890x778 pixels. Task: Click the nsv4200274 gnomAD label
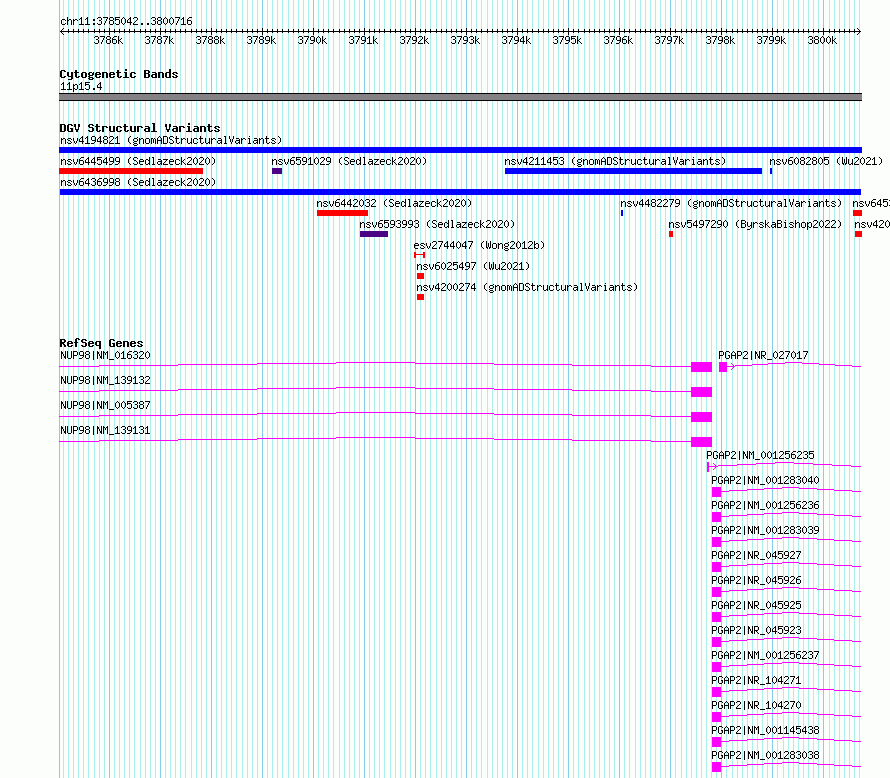pos(527,287)
